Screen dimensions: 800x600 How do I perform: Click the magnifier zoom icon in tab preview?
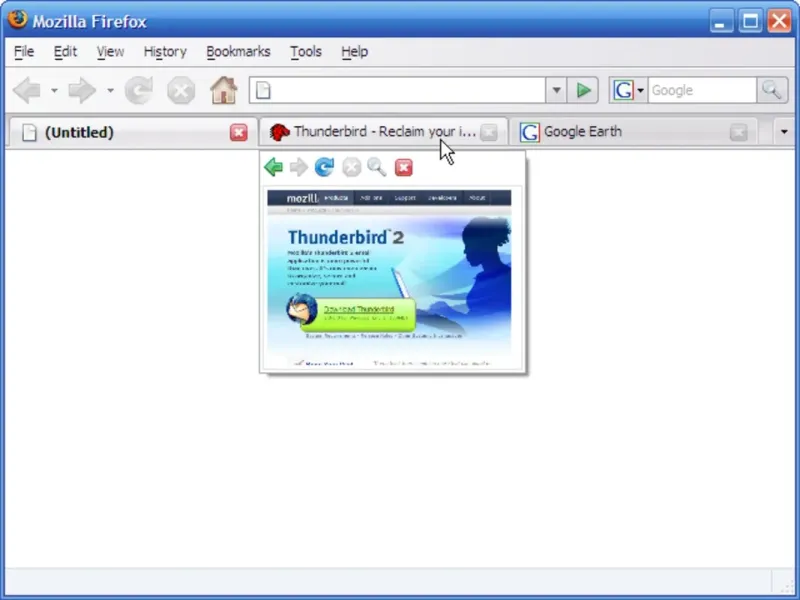coord(377,167)
